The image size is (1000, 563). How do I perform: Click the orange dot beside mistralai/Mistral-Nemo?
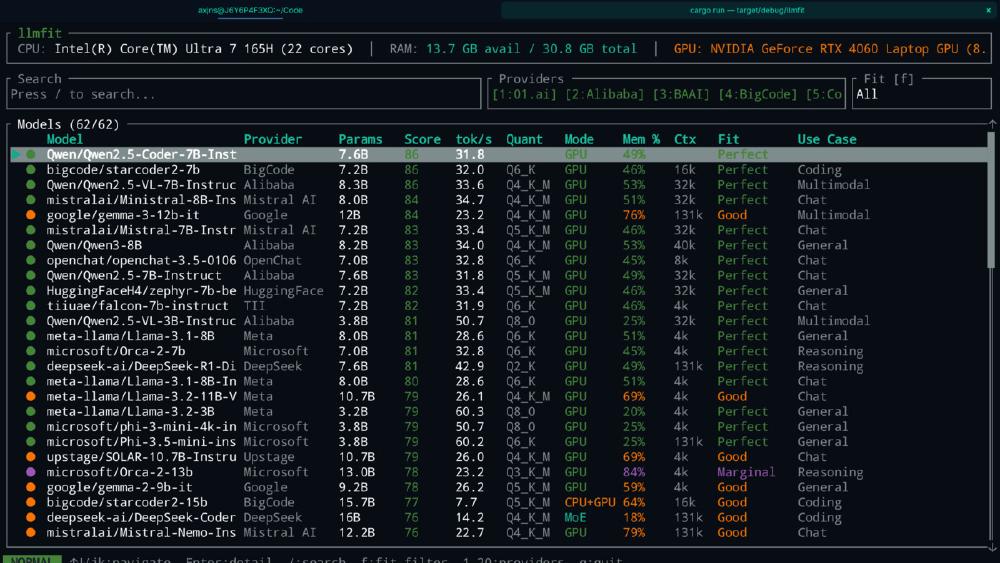click(31, 533)
